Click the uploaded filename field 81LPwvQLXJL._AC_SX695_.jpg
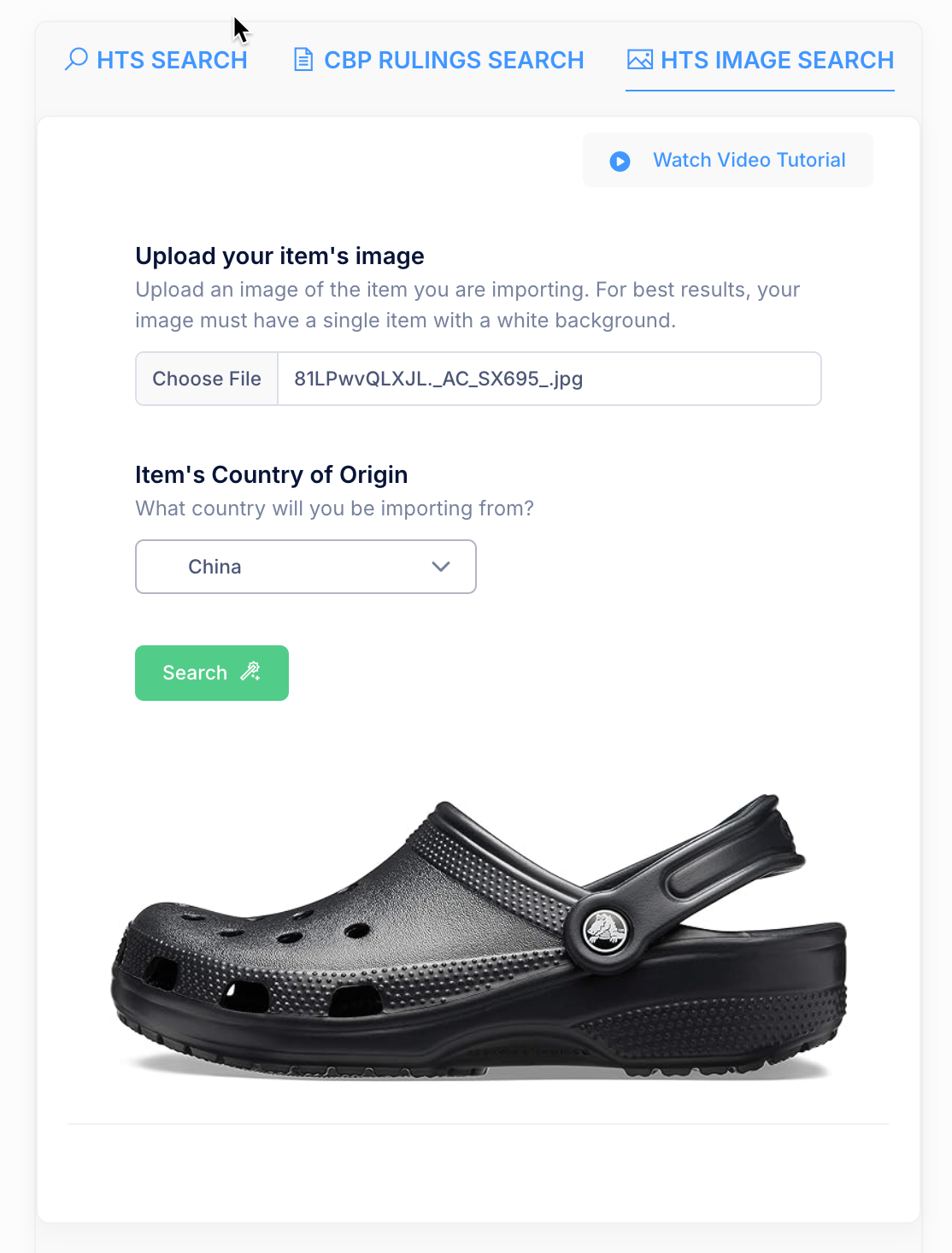The height and width of the screenshot is (1253, 952). point(549,379)
